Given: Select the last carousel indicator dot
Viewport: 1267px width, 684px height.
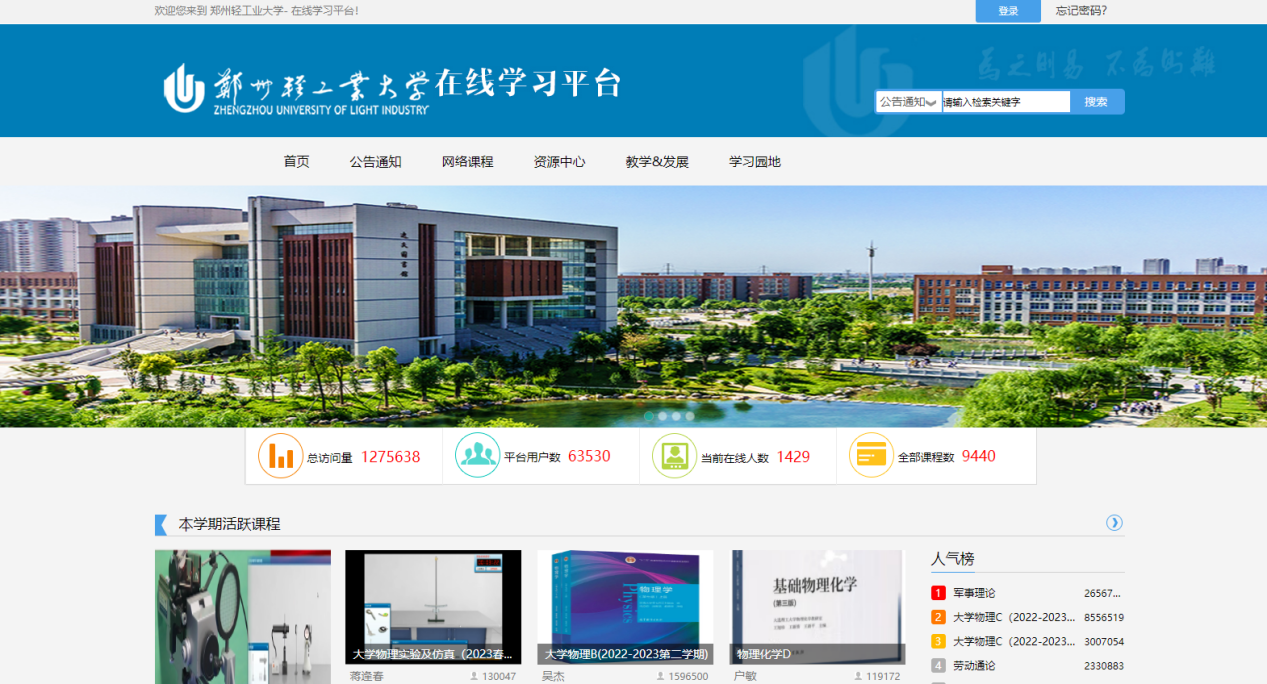Looking at the screenshot, I should pos(689,416).
